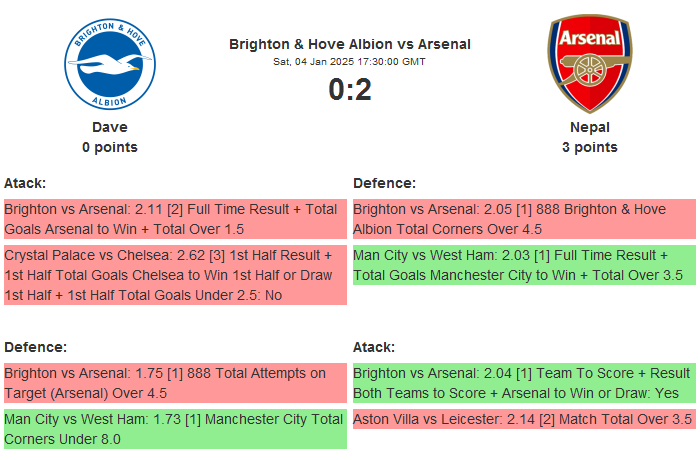Image resolution: width=700 pixels, height=460 pixels.
Task: Click the match title Brighton vs Arsenal
Action: [x=350, y=44]
